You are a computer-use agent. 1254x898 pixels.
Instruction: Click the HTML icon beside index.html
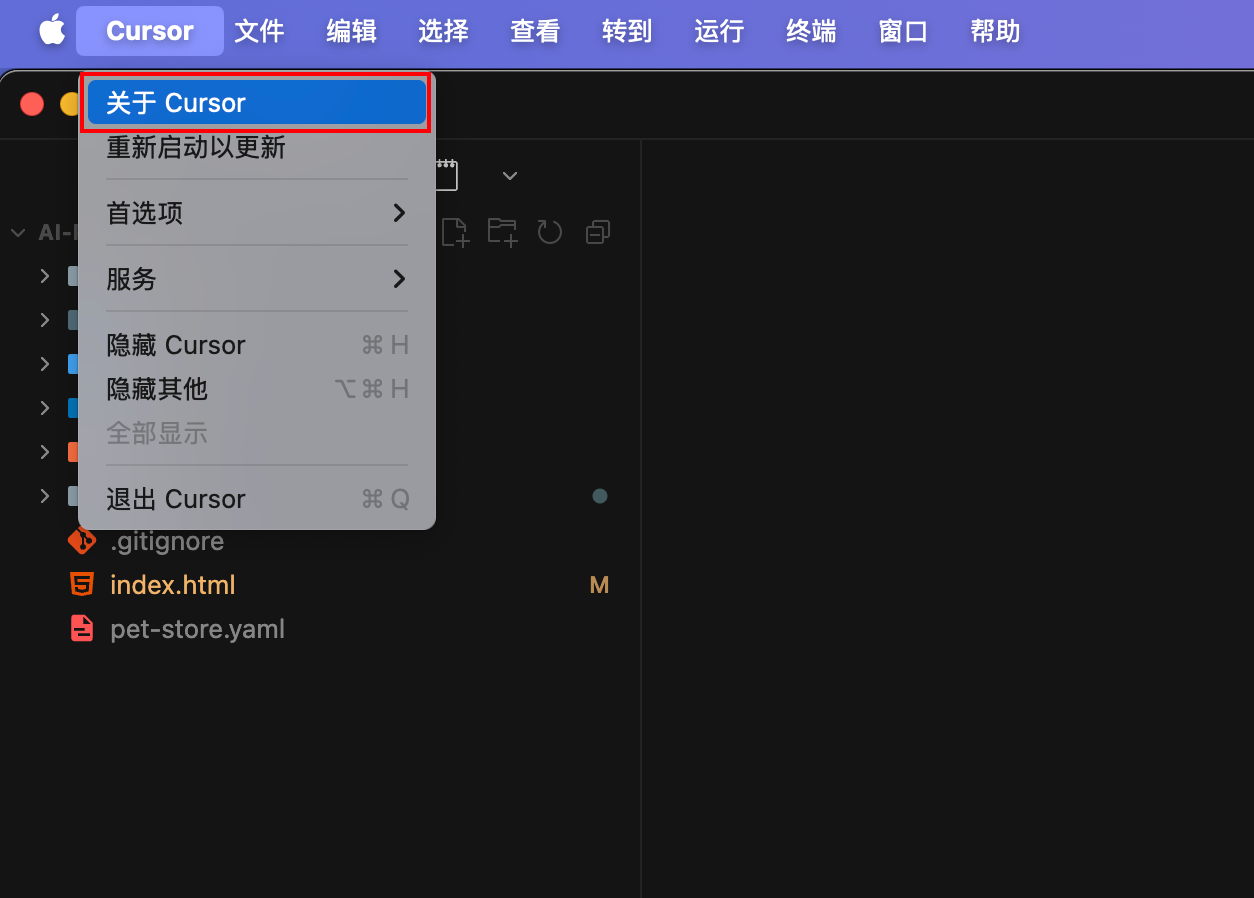pyautogui.click(x=81, y=584)
